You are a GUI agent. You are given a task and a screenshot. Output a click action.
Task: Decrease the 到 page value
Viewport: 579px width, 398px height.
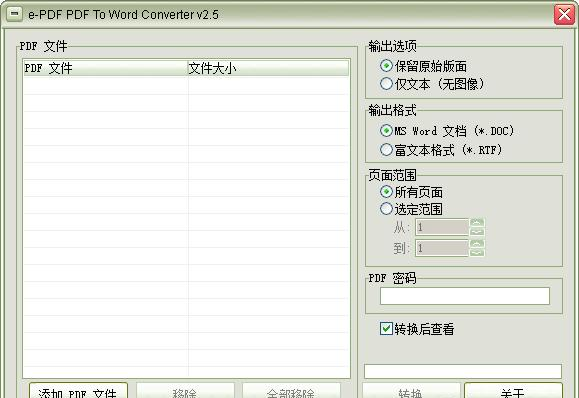click(477, 253)
